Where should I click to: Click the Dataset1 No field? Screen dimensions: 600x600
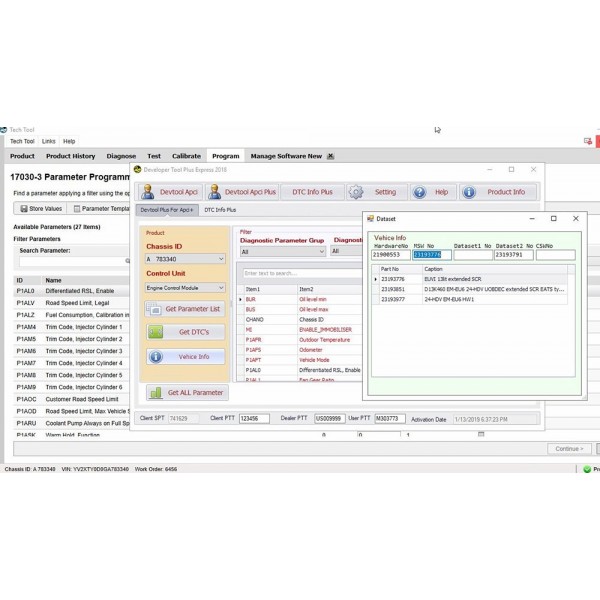(473, 255)
